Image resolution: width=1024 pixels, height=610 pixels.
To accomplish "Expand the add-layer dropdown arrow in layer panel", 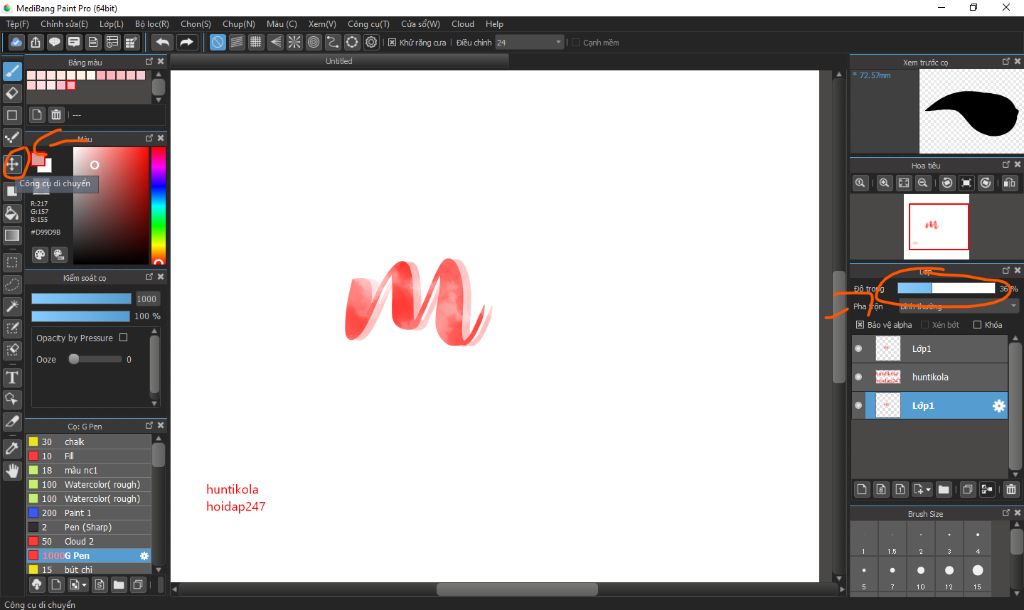I will pyautogui.click(x=928, y=489).
